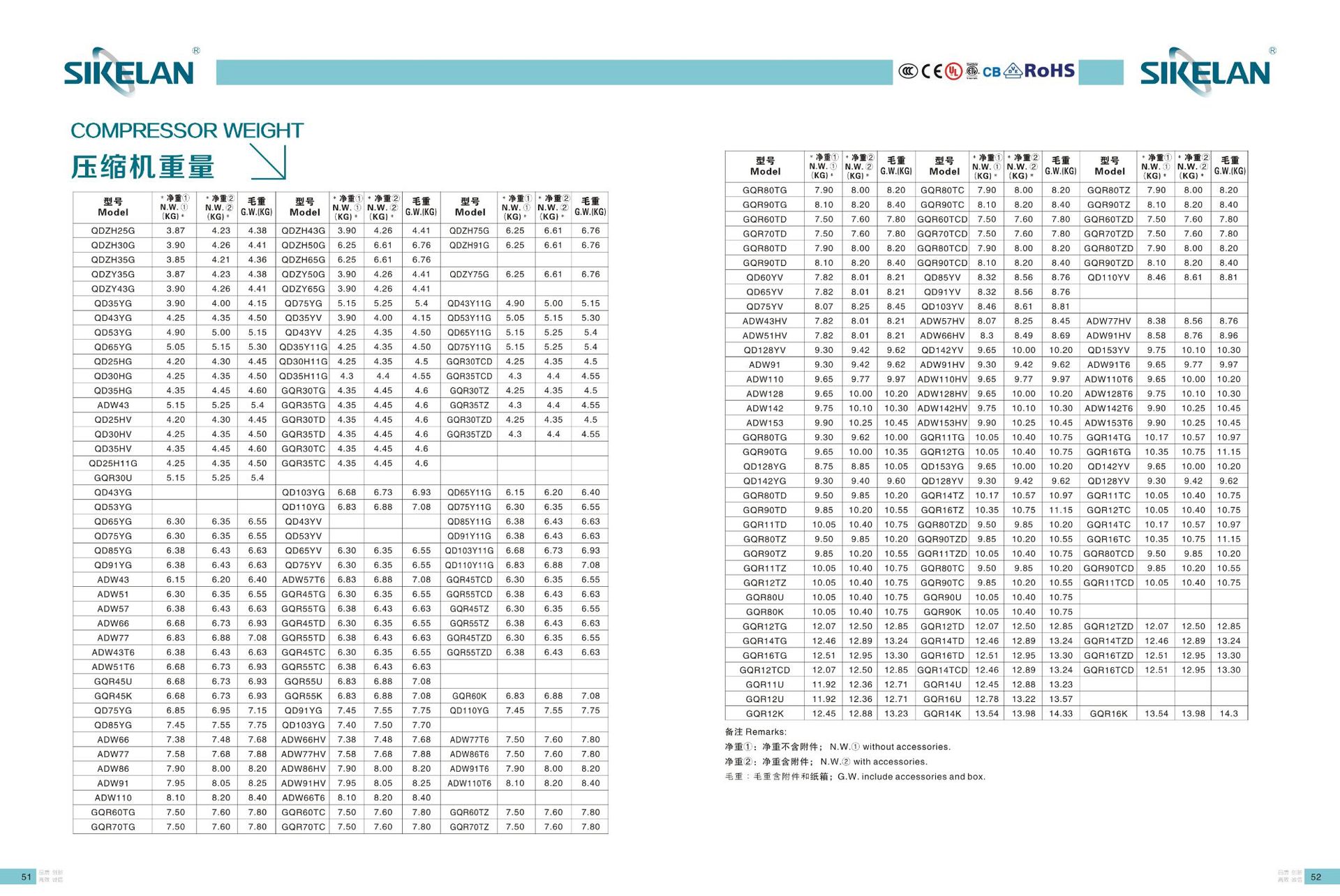Select the ADW66T6 model cell
This screenshot has height=896, width=1340.
coord(303,798)
